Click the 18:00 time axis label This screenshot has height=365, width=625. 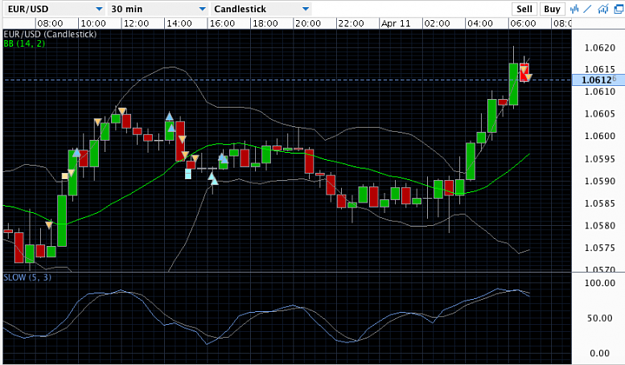coord(265,24)
